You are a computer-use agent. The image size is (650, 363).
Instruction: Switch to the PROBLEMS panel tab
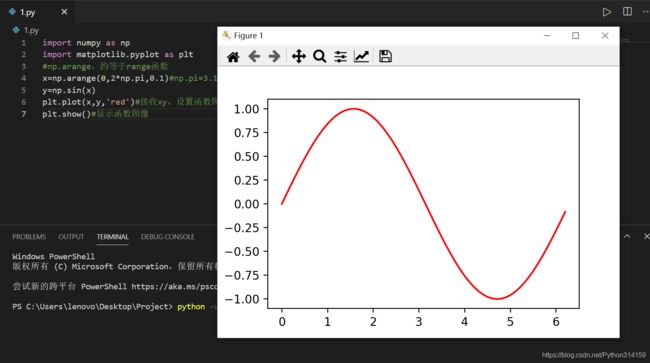(x=29, y=237)
